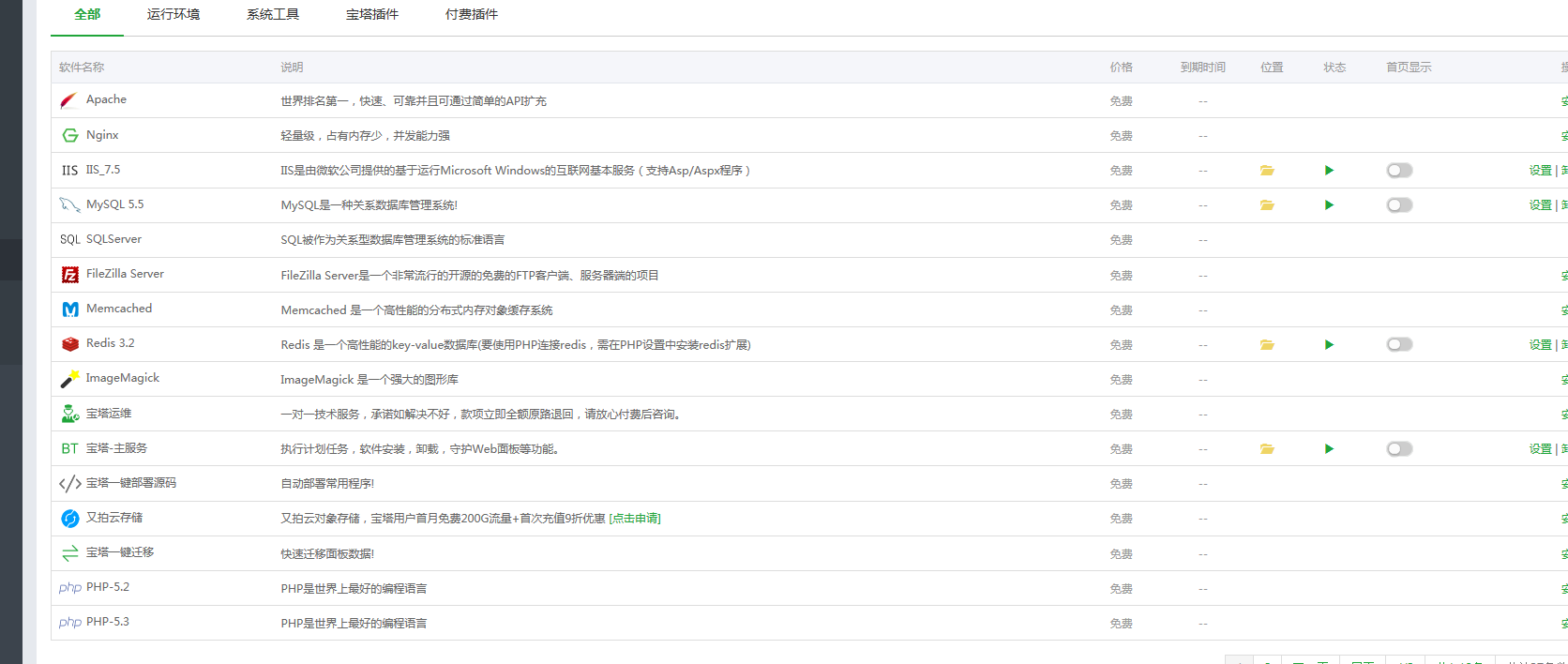Click the 宝塔运维 name text
Screen dimensions: 1568x664
coord(109,414)
